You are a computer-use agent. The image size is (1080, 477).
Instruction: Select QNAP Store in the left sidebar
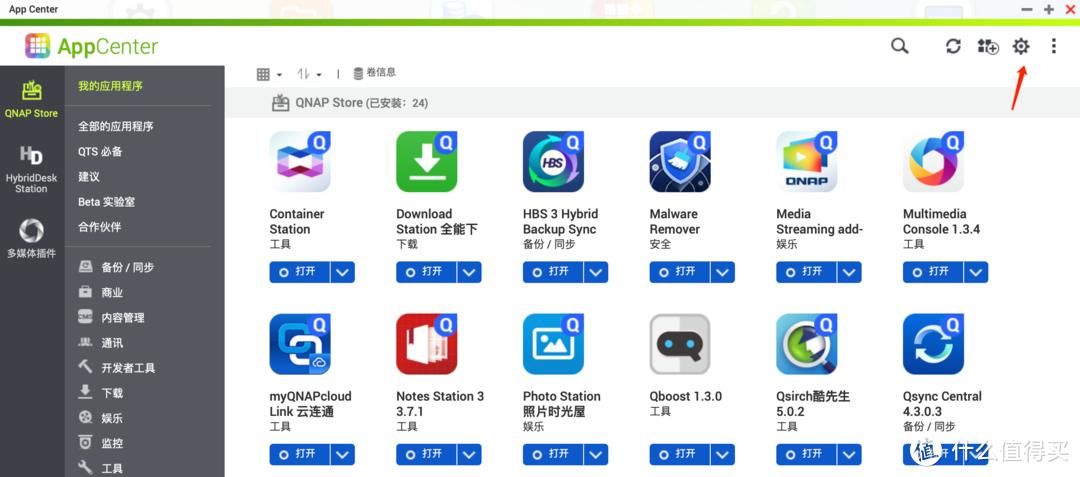tap(32, 99)
